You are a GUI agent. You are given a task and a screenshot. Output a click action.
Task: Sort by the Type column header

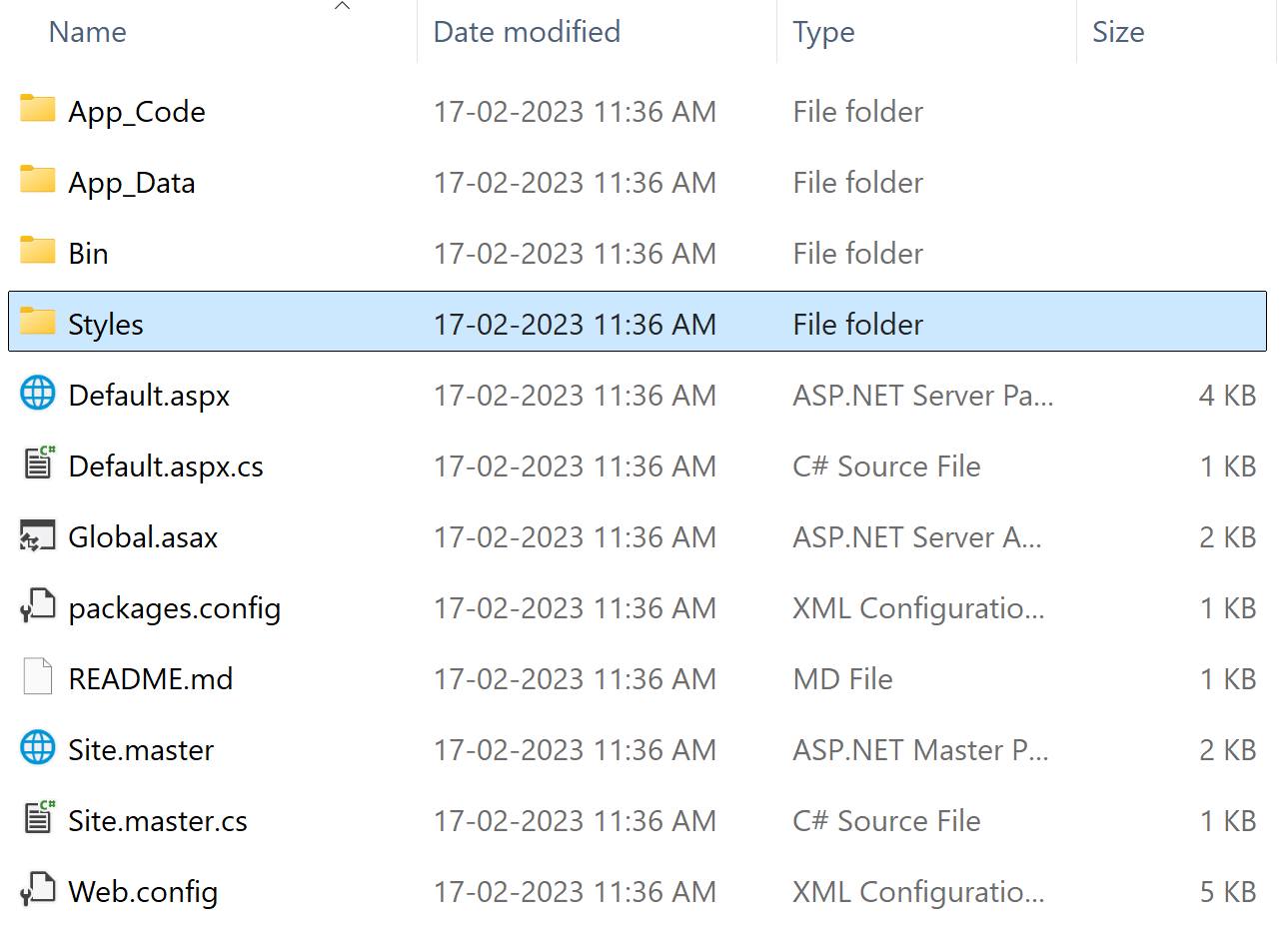click(823, 33)
